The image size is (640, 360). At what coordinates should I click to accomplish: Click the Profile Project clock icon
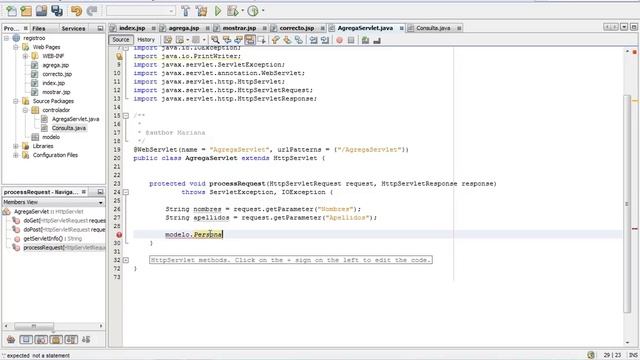click(x=253, y=11)
